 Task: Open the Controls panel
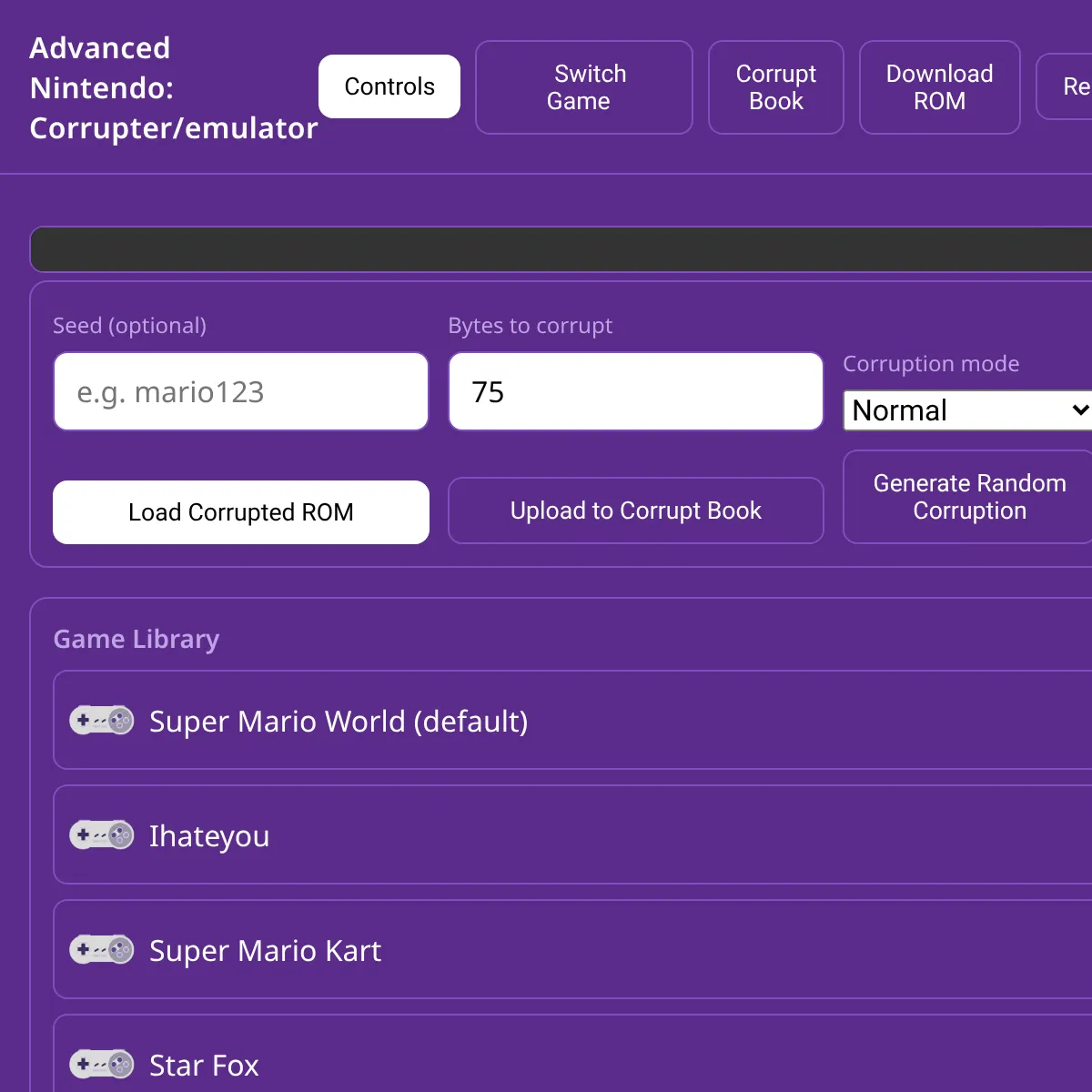(x=389, y=86)
